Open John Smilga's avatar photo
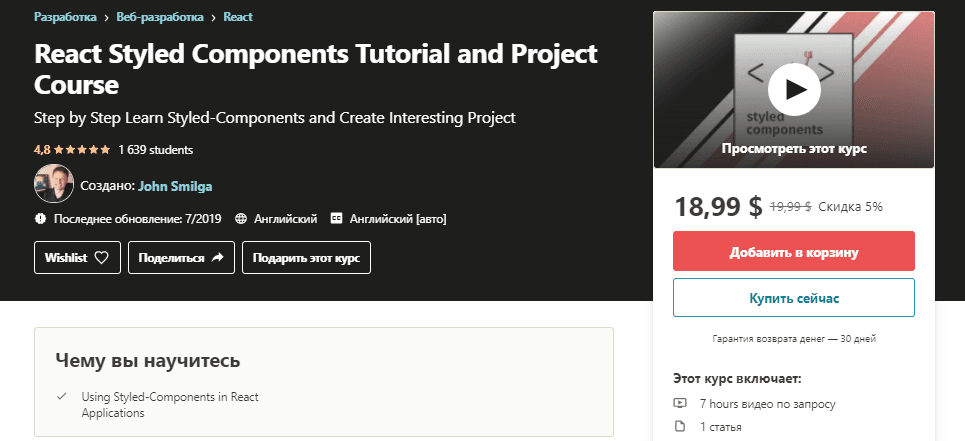 pos(54,184)
